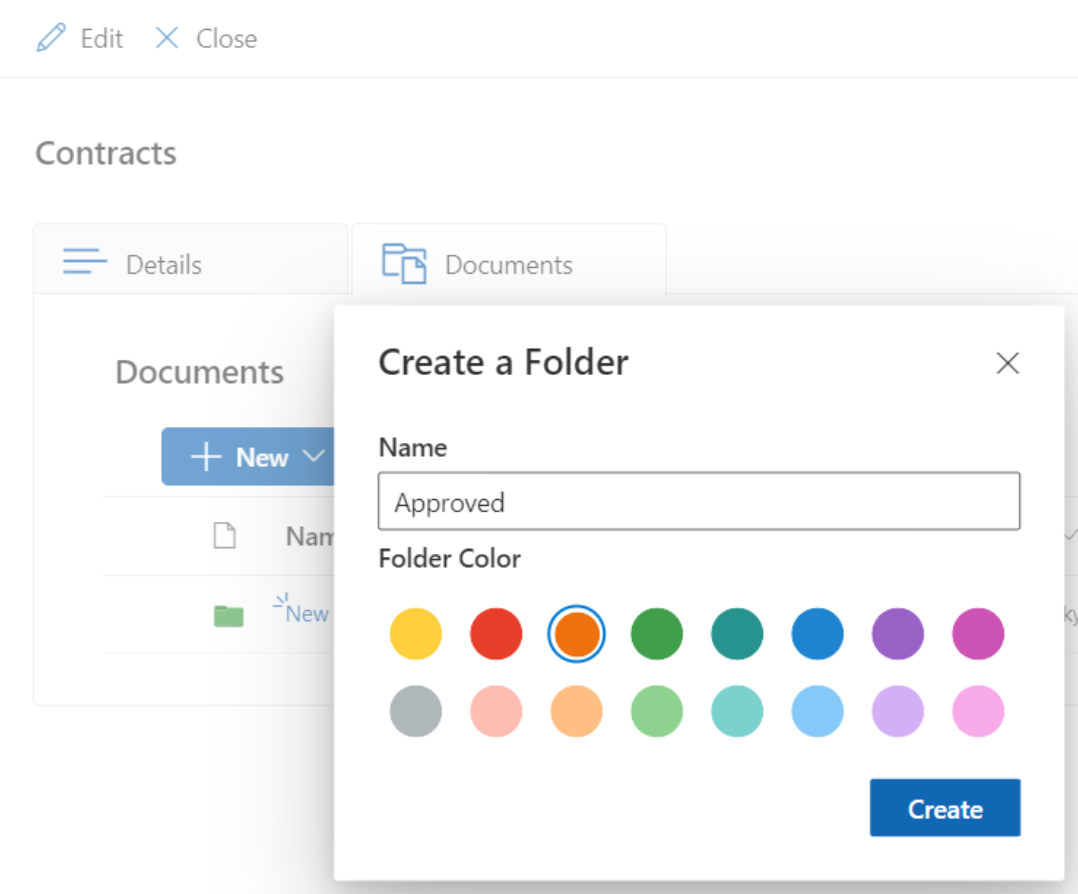Click the file type column header icon
This screenshot has height=894, width=1078.
tap(226, 537)
